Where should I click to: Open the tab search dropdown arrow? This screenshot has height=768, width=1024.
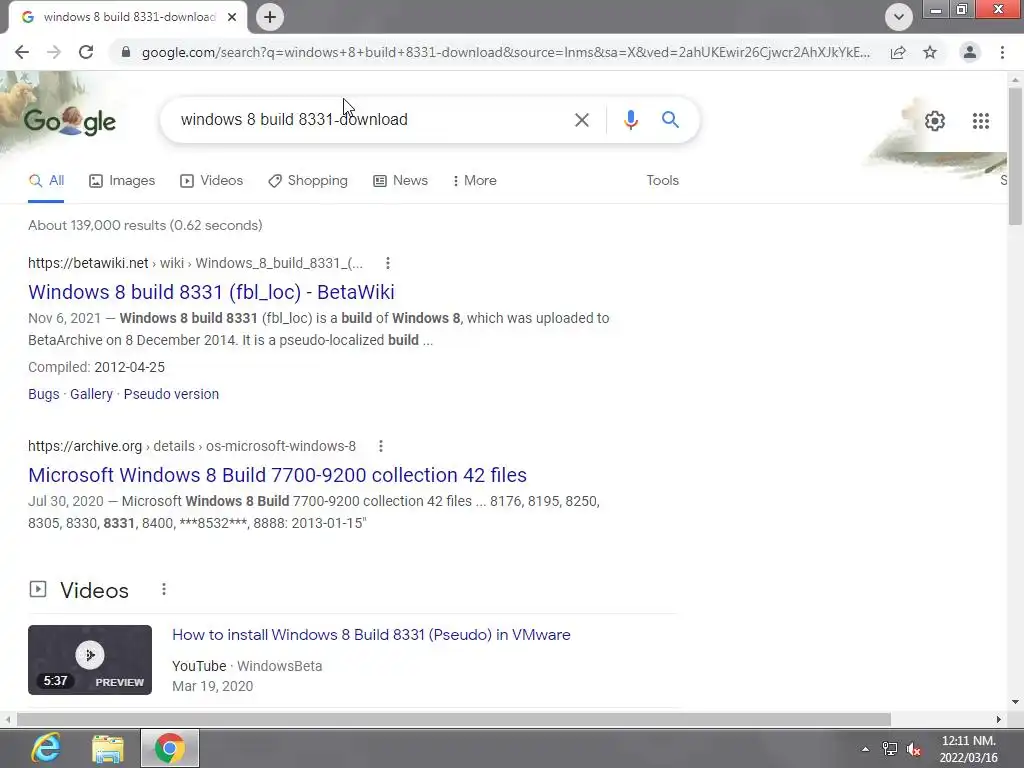click(x=899, y=17)
